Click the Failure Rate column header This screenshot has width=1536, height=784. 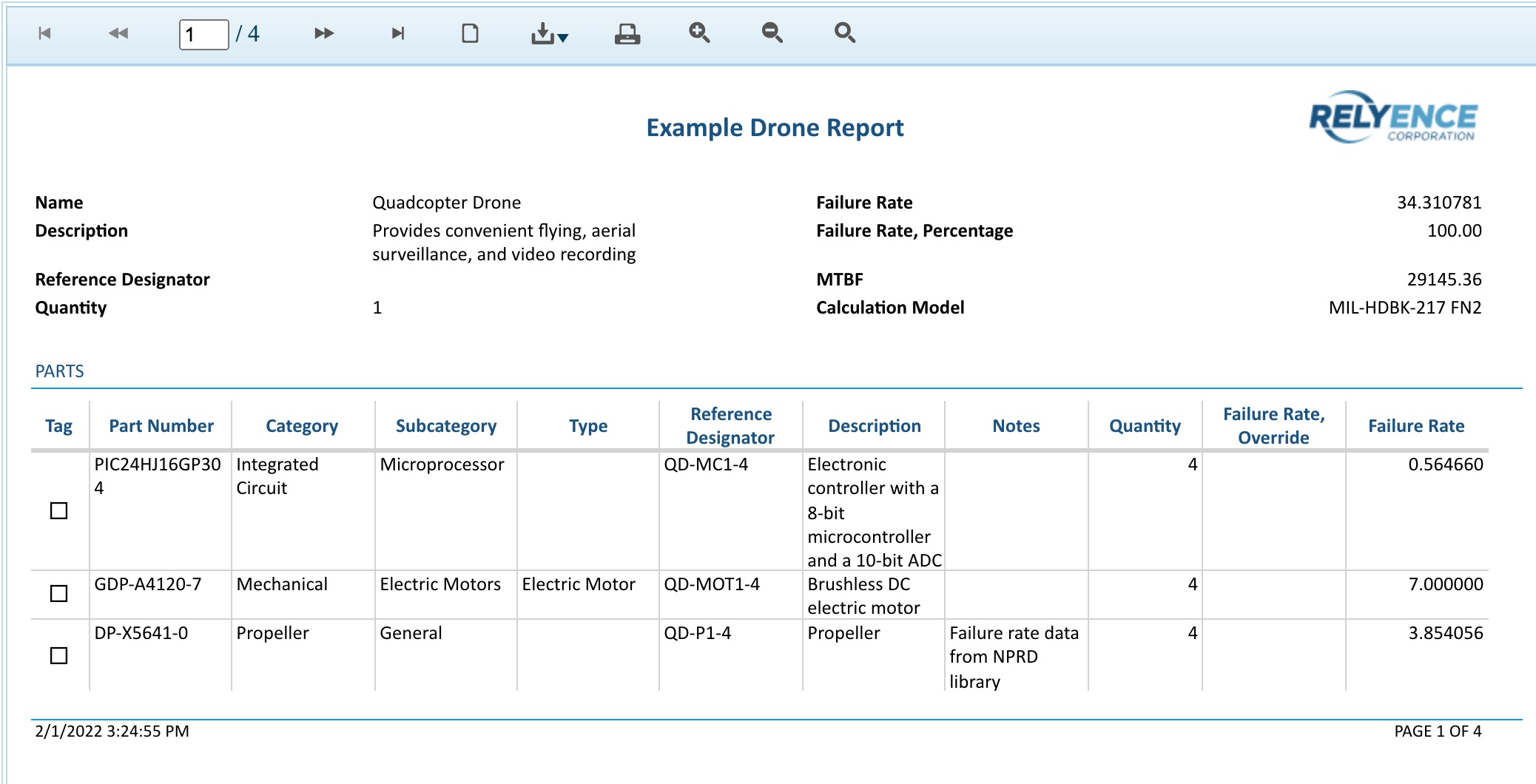point(1417,426)
